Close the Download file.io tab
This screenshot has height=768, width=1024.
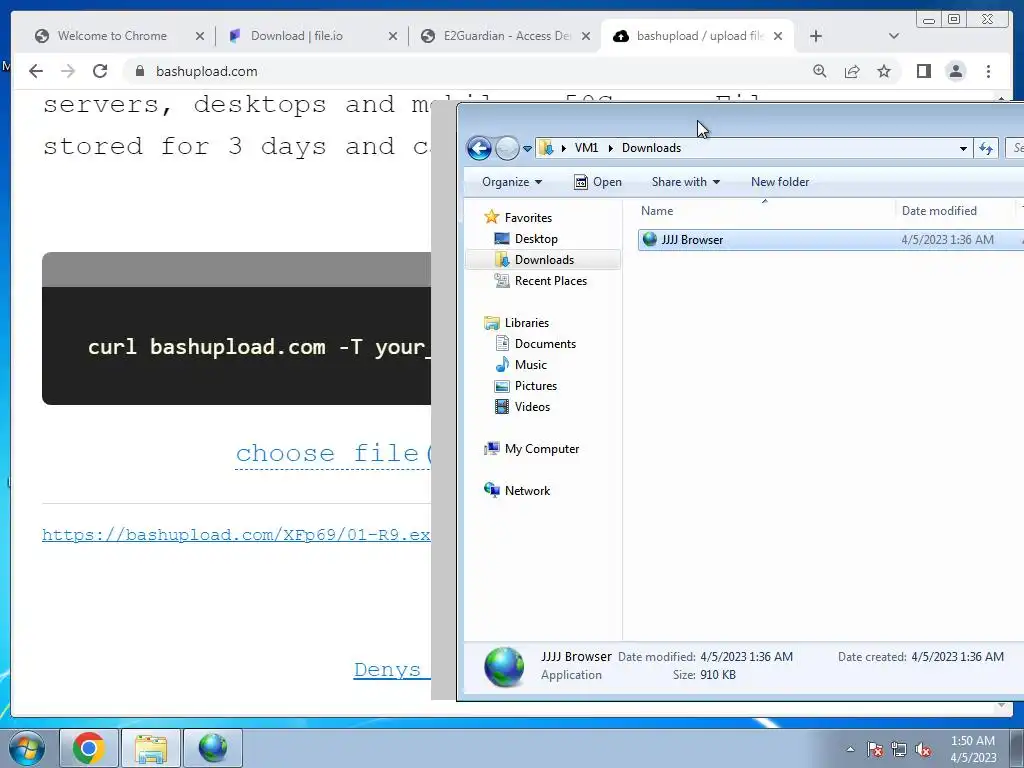(x=392, y=36)
